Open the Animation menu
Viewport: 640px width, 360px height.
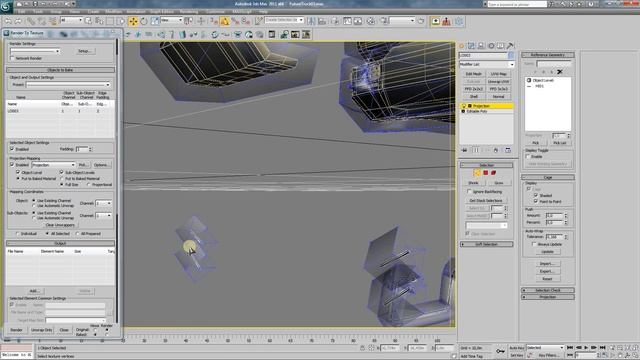point(136,11)
